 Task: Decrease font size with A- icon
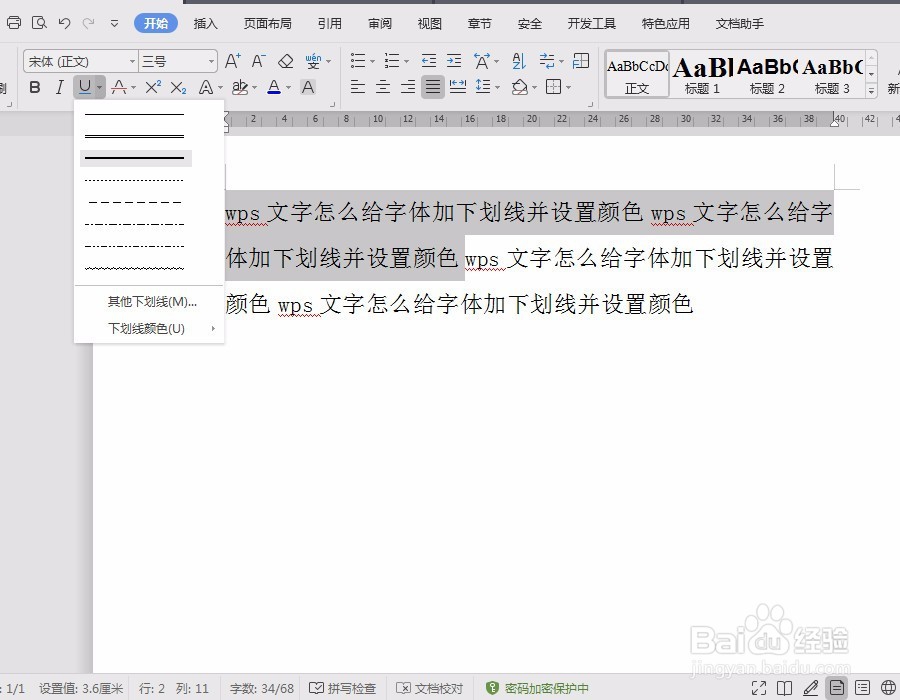coord(258,61)
